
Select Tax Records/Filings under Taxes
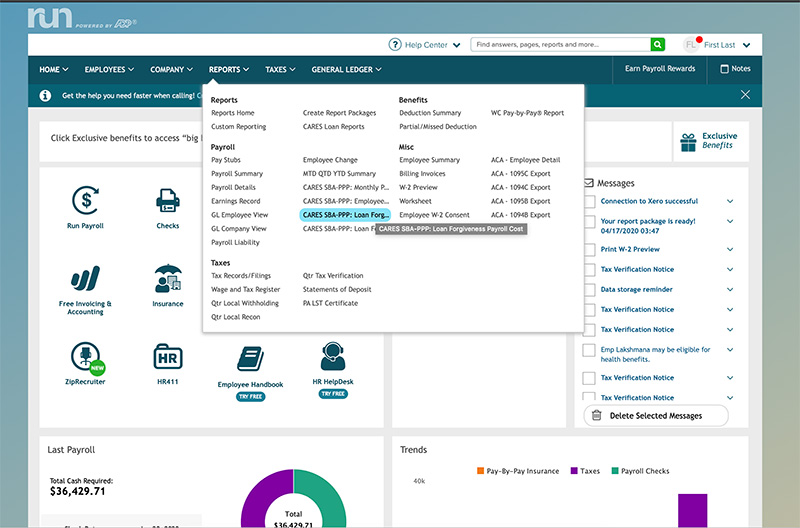coord(241,275)
